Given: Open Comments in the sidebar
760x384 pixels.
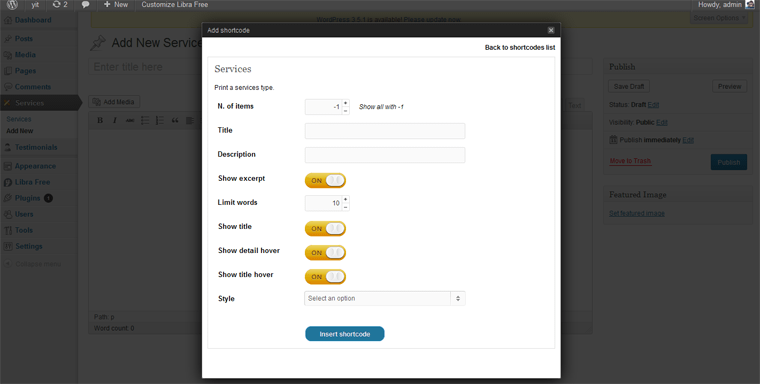Looking at the screenshot, I should coord(32,87).
